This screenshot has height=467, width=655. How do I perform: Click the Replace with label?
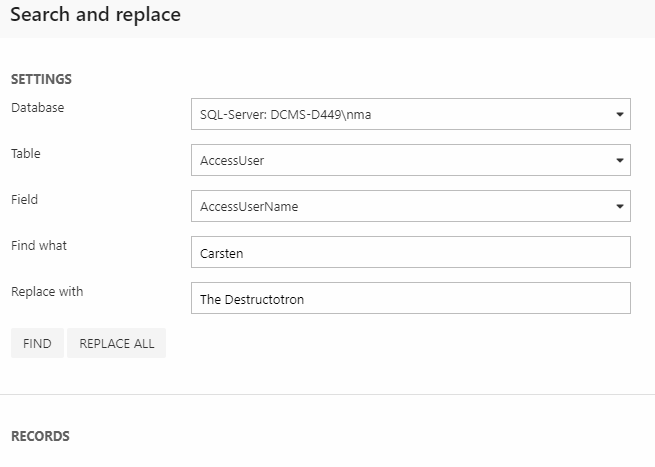click(47, 291)
